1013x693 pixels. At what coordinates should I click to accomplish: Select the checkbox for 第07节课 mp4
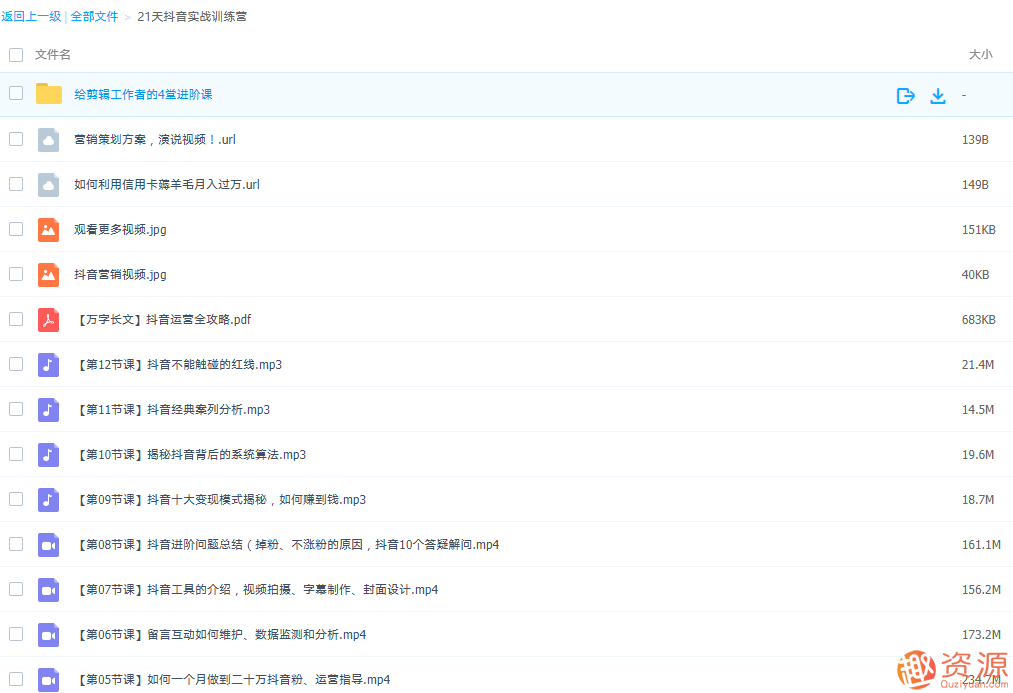(x=16, y=589)
